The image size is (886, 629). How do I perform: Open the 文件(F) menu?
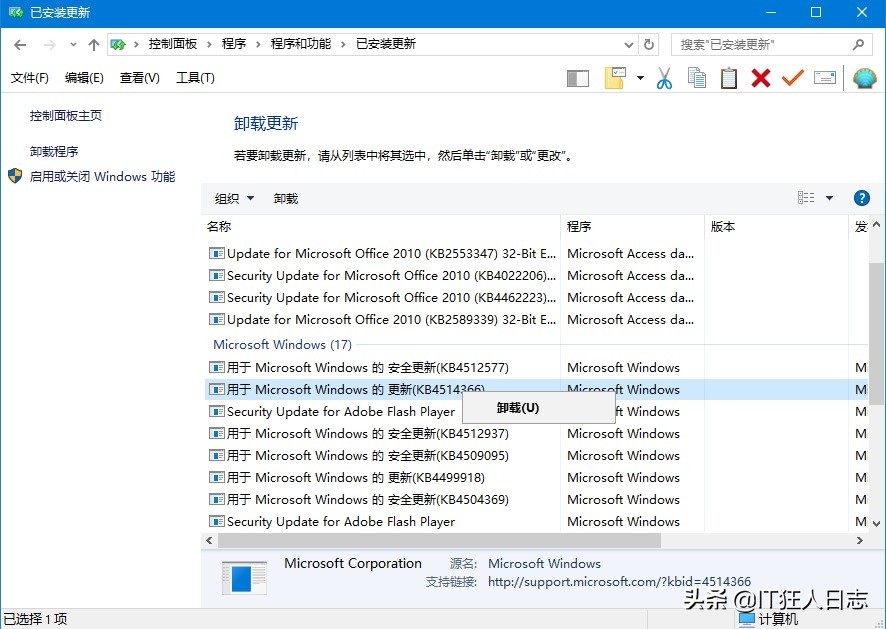29,78
